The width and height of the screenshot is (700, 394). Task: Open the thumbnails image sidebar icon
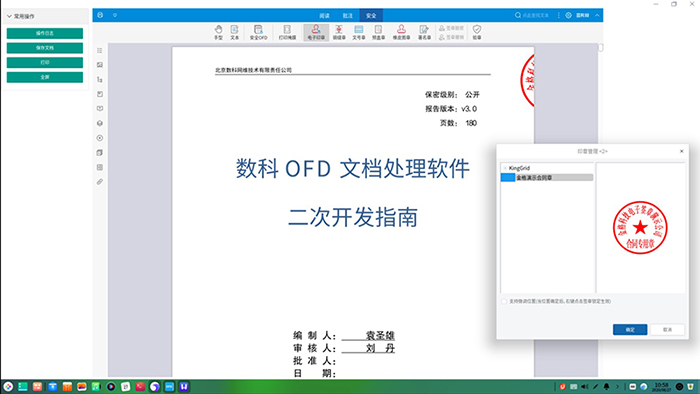click(x=100, y=65)
